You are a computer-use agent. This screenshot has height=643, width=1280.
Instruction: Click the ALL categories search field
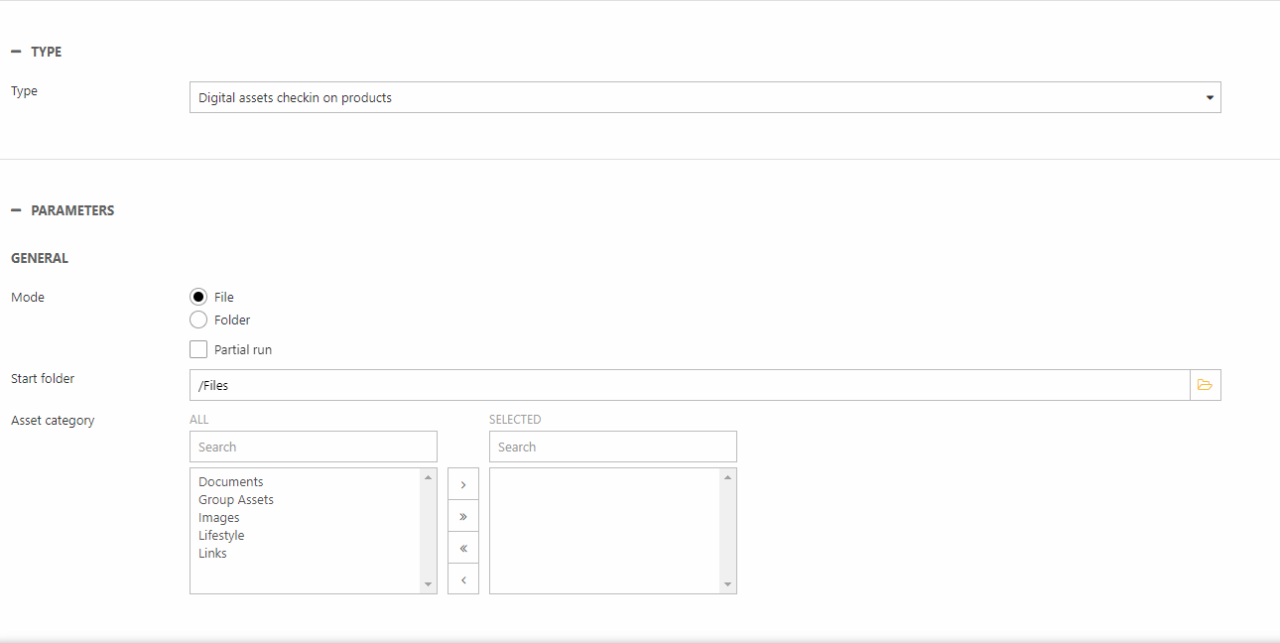313,447
